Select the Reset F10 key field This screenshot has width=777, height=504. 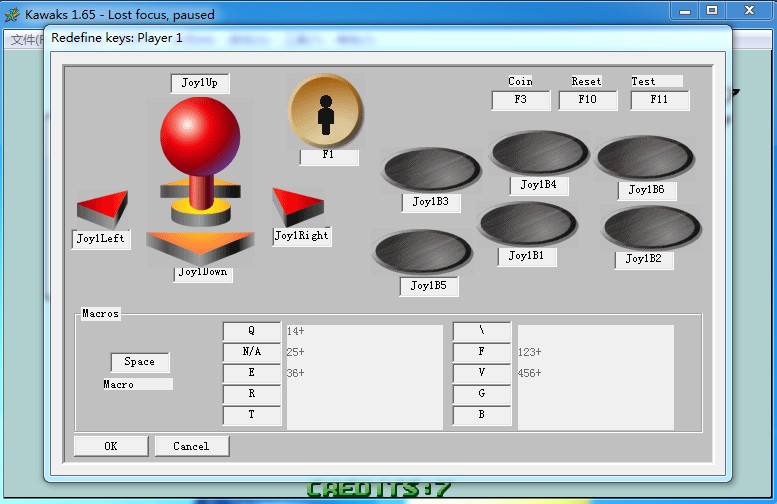587,100
